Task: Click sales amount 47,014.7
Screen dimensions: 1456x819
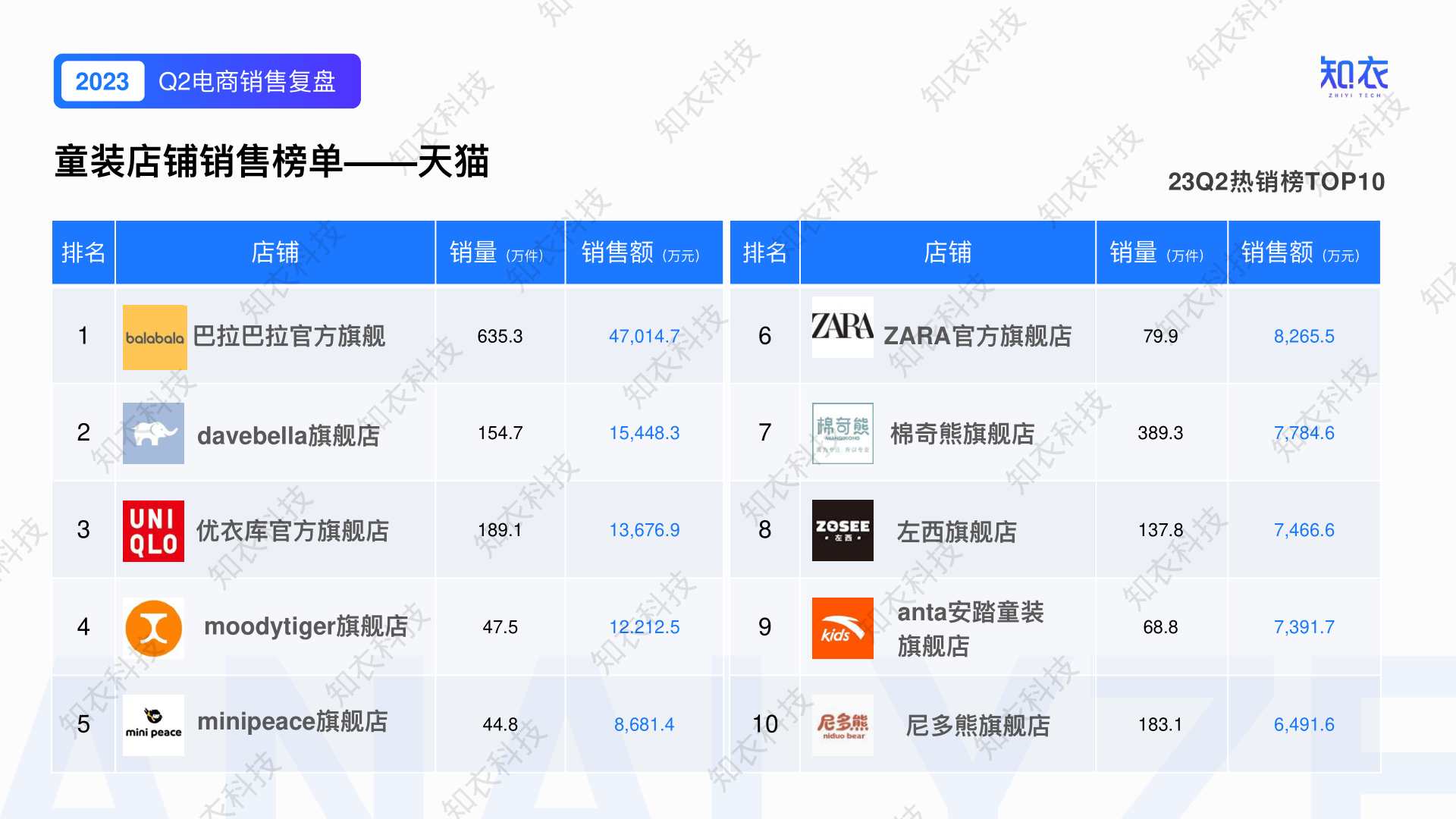Action: coord(644,336)
